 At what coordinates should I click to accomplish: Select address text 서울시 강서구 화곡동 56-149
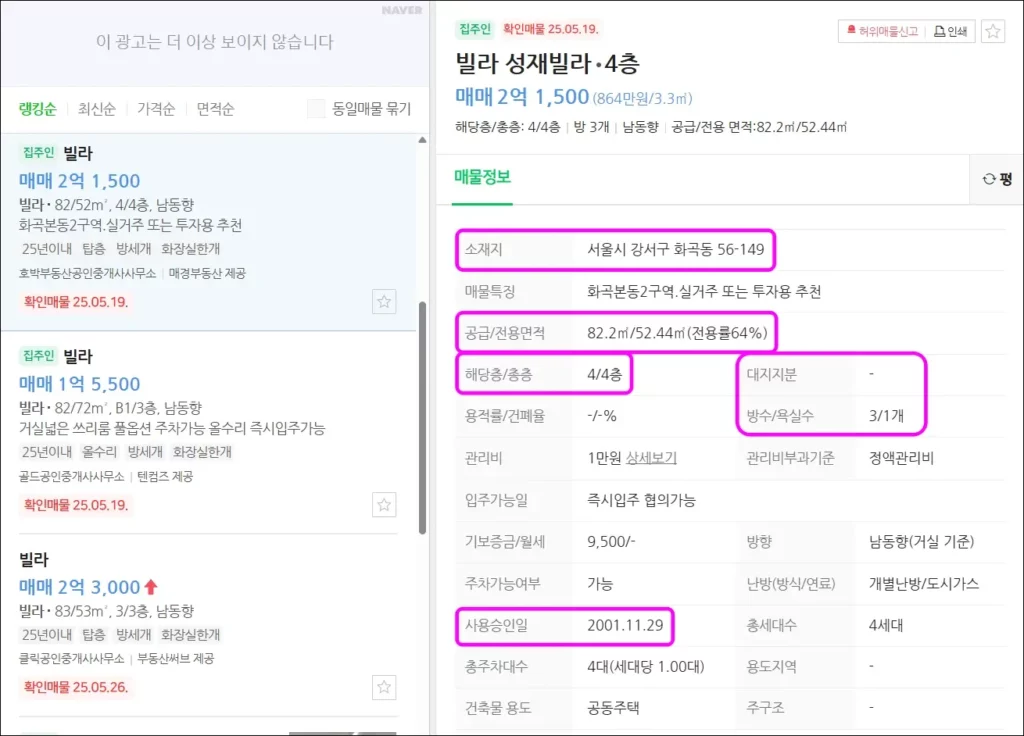(675, 249)
